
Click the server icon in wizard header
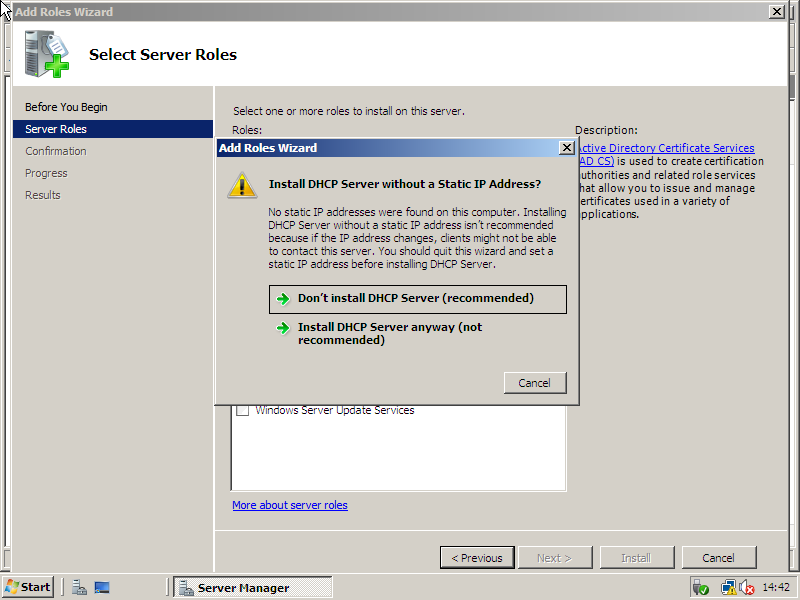point(47,53)
